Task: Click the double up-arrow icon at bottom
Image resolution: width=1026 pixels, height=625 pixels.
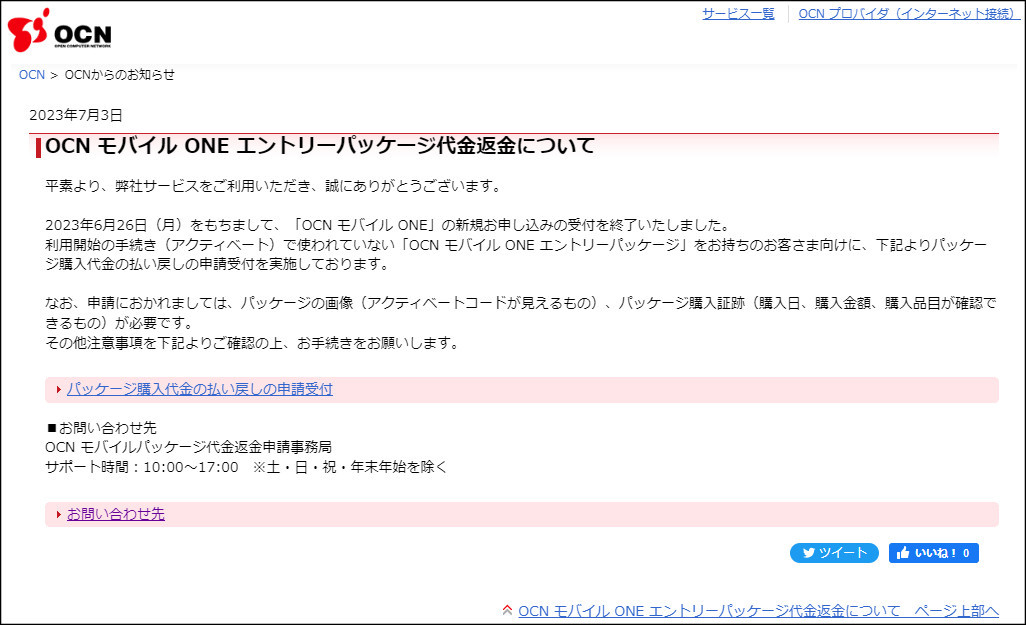Action: (507, 611)
